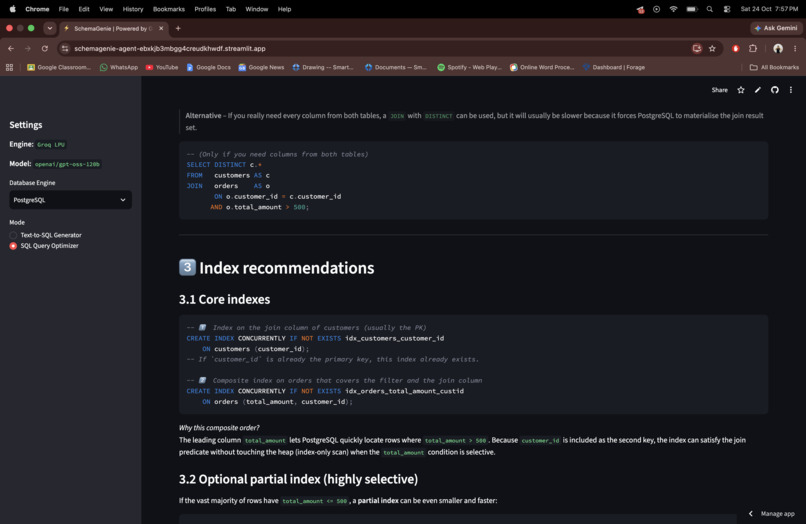Click the red recording extension icon
806x524 pixels.
(736, 48)
